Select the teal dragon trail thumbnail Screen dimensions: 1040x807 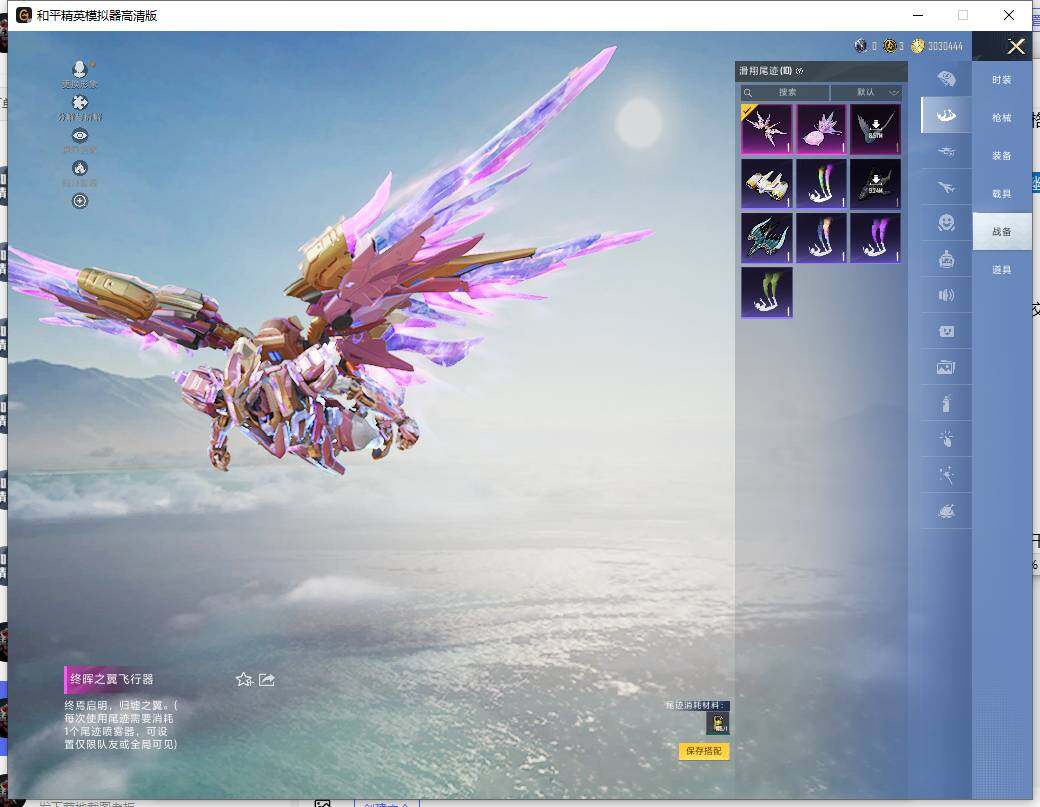(767, 238)
